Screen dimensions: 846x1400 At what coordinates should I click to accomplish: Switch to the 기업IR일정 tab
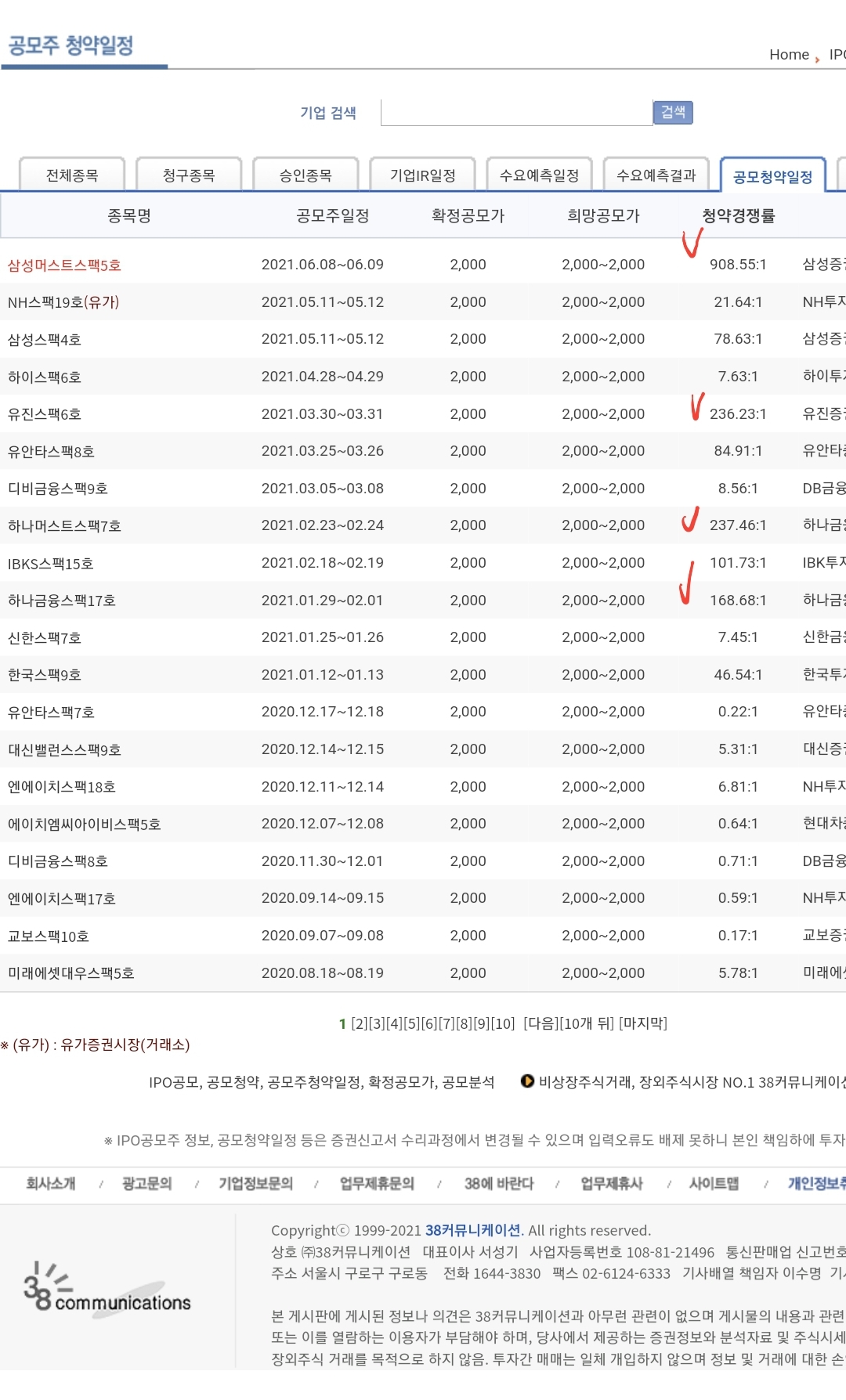(423, 175)
